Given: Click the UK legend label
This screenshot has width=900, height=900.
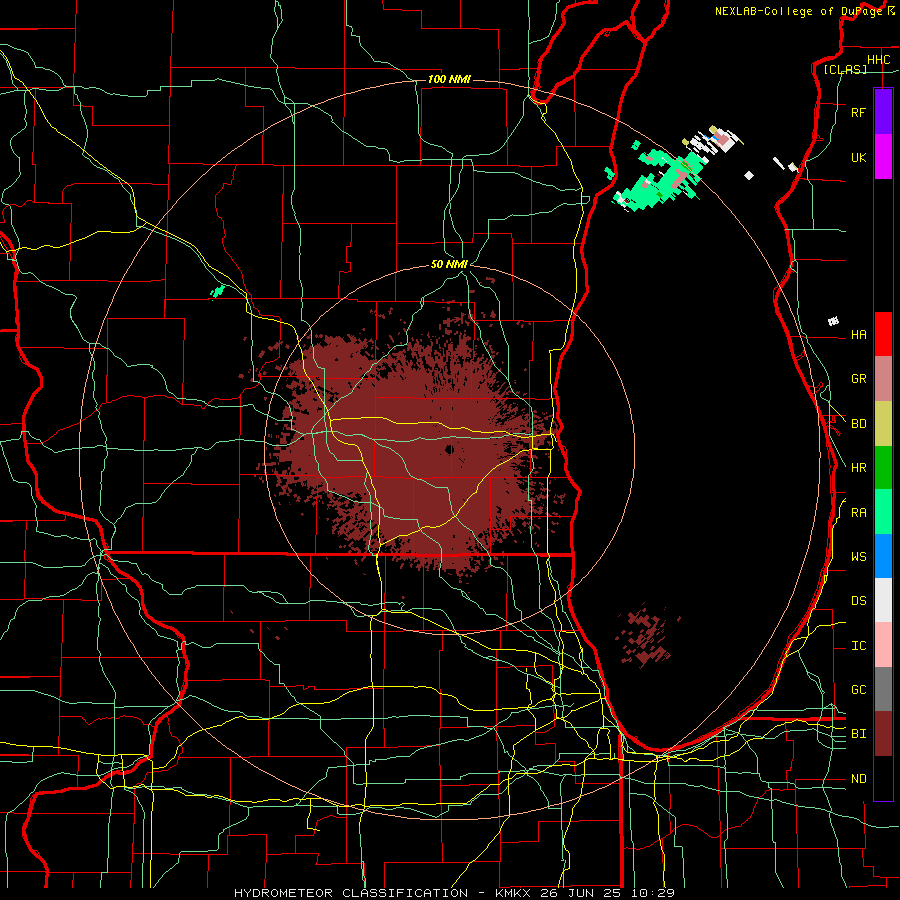Looking at the screenshot, I should click(858, 157).
